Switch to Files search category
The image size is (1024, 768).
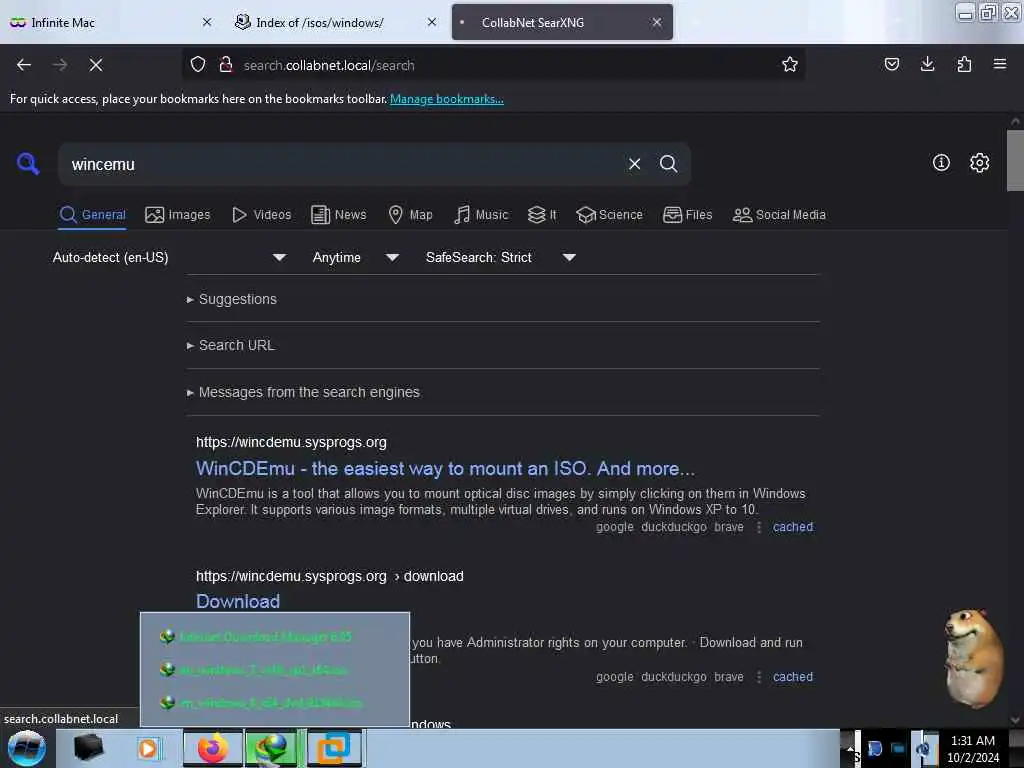pos(688,215)
